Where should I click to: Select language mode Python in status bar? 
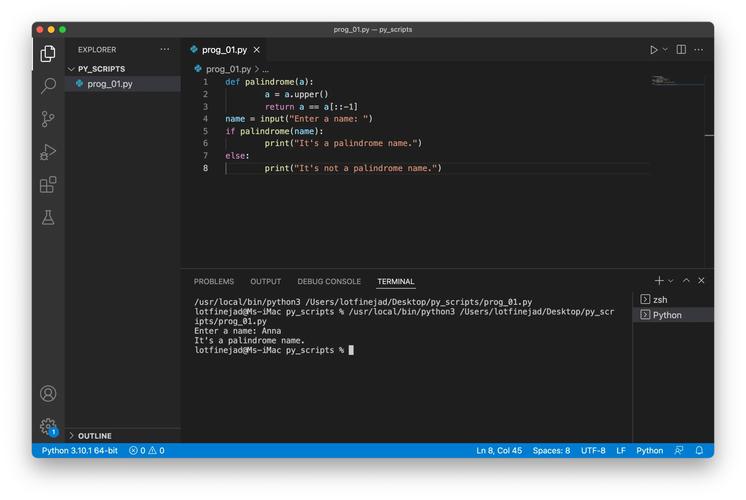[x=649, y=451]
